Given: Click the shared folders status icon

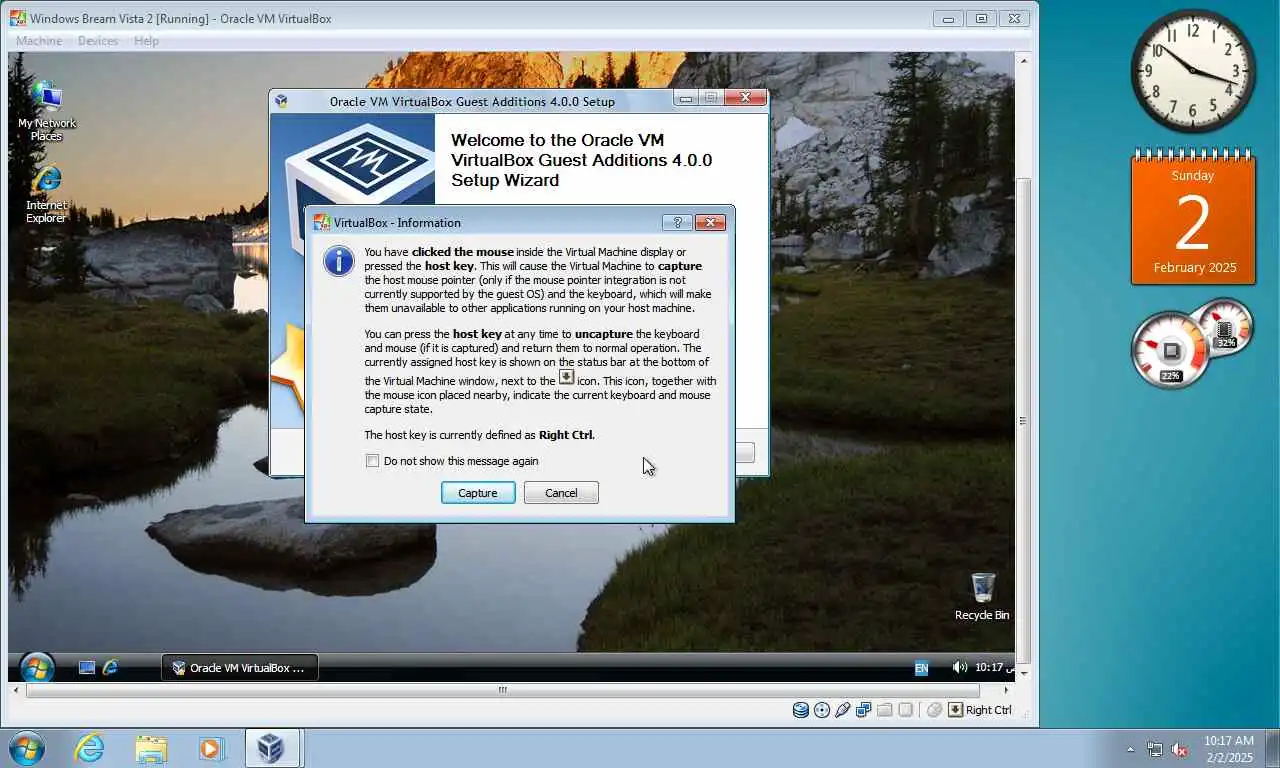Looking at the screenshot, I should (x=885, y=710).
